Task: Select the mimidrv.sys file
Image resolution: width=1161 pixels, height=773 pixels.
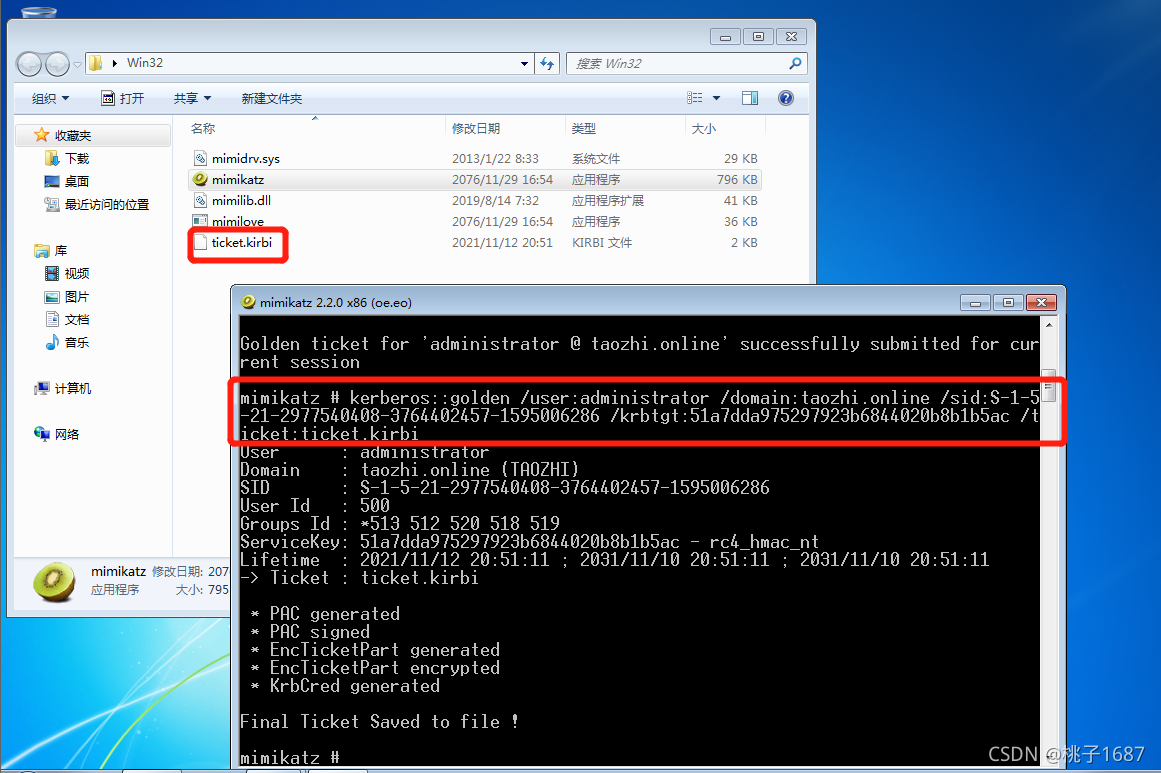Action: 475,158
